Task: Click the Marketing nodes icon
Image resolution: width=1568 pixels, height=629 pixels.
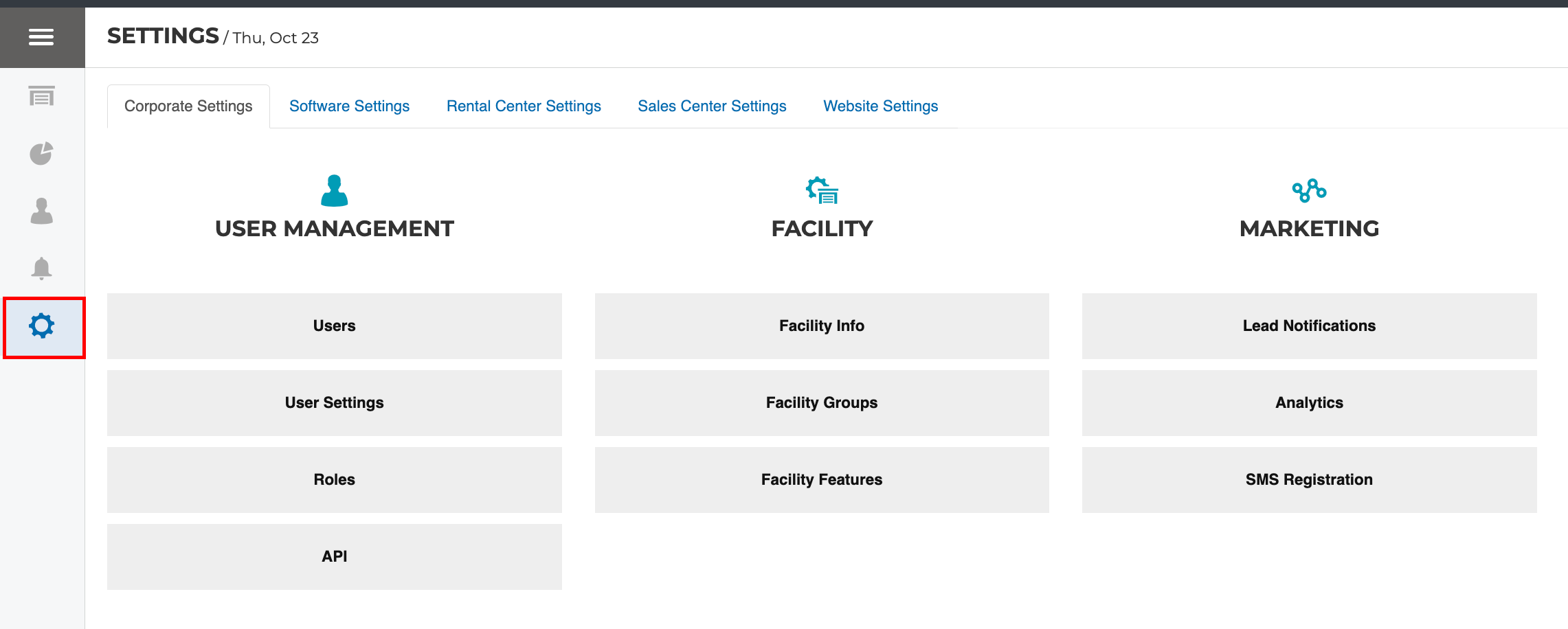Action: [x=1309, y=191]
